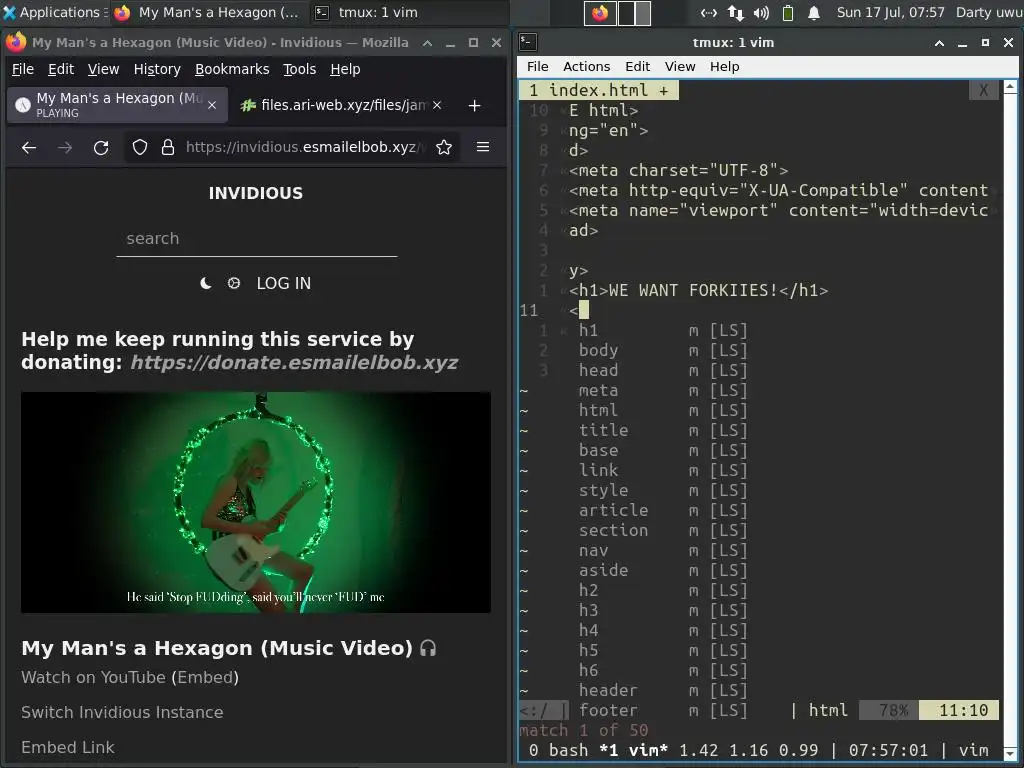Click the headphones audio-only icon
The width and height of the screenshot is (1024, 768).
coord(428,648)
